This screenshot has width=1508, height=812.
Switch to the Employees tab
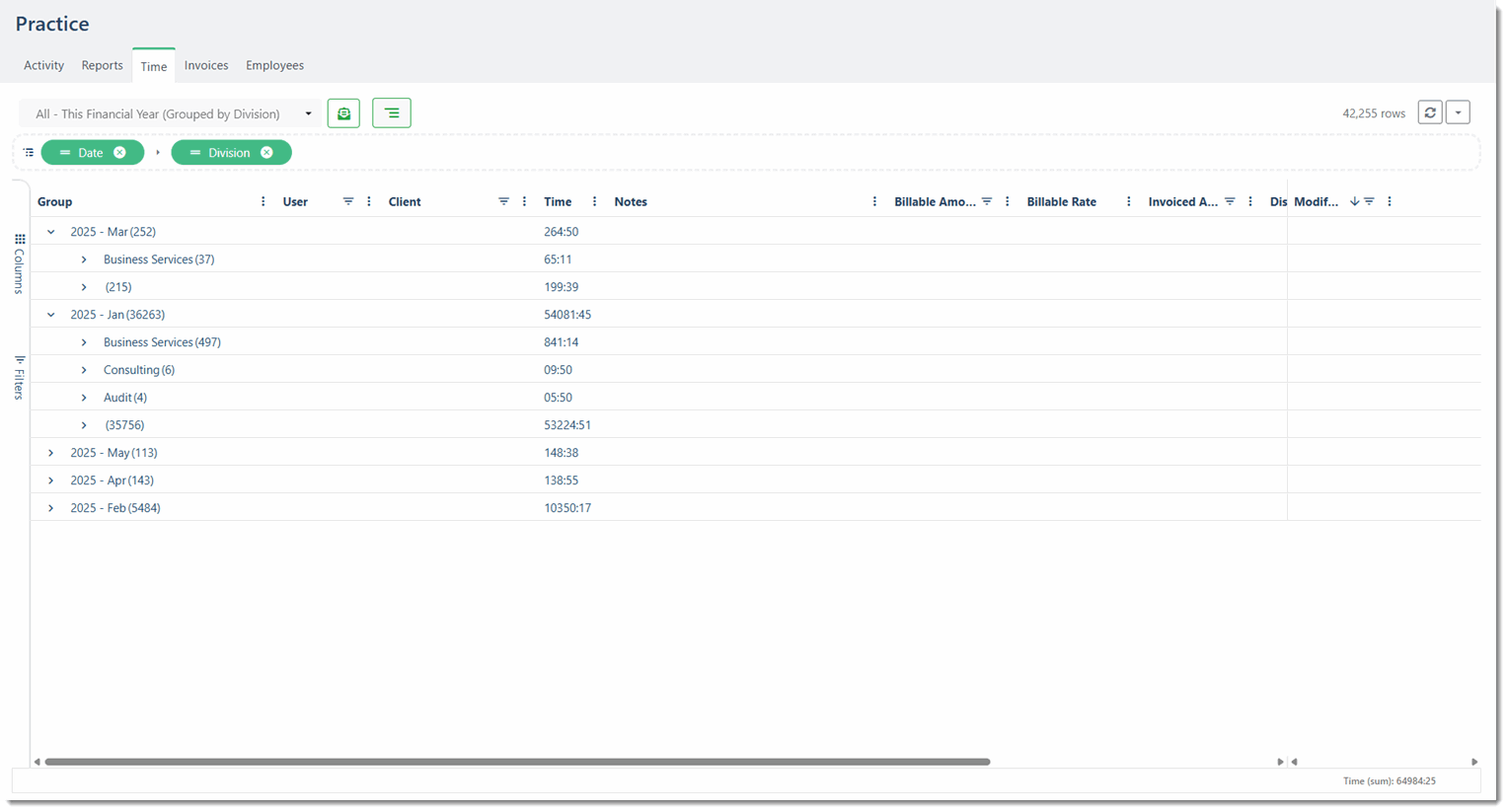click(x=274, y=65)
